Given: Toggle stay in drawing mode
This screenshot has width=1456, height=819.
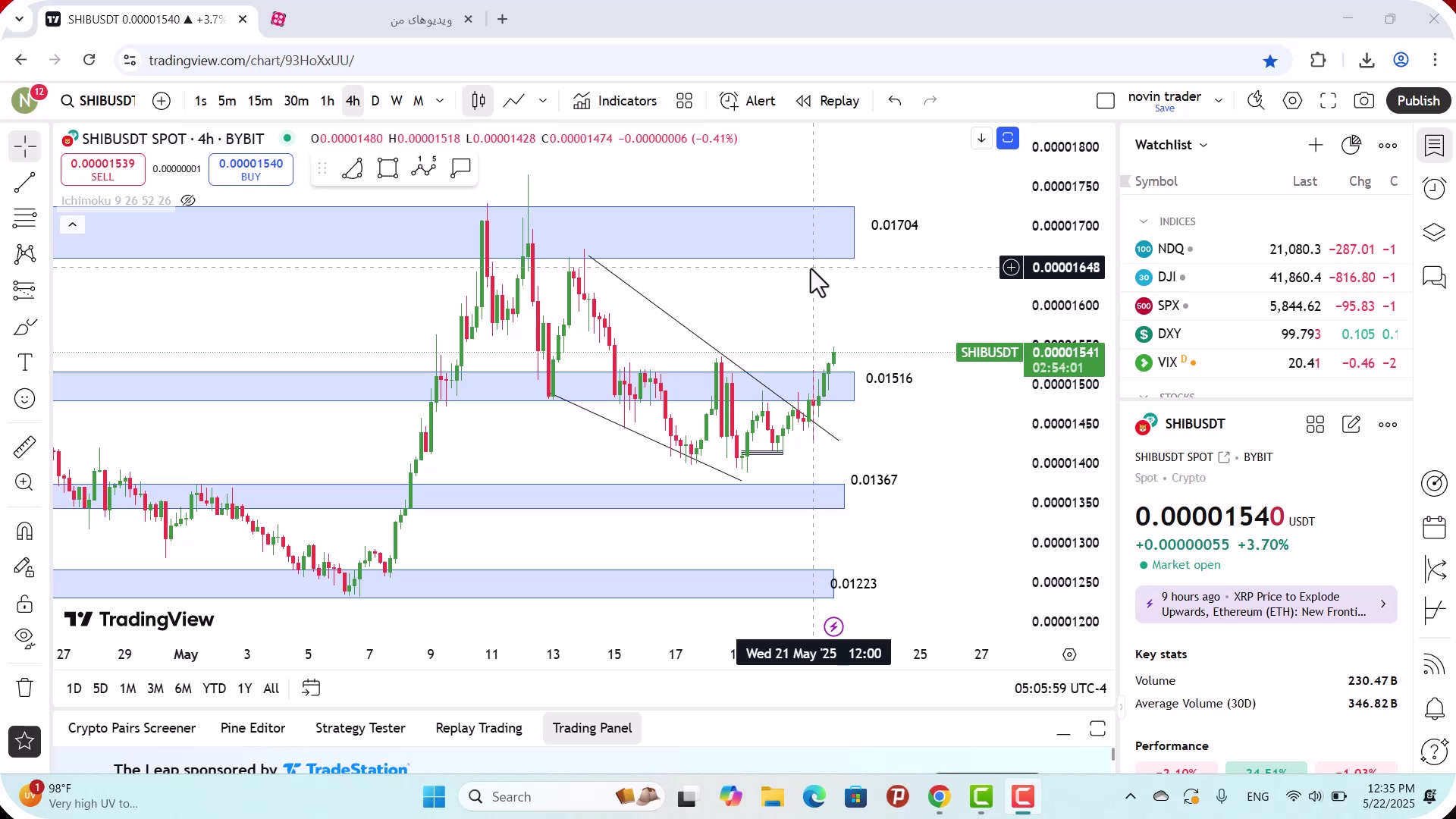Looking at the screenshot, I should (24, 567).
